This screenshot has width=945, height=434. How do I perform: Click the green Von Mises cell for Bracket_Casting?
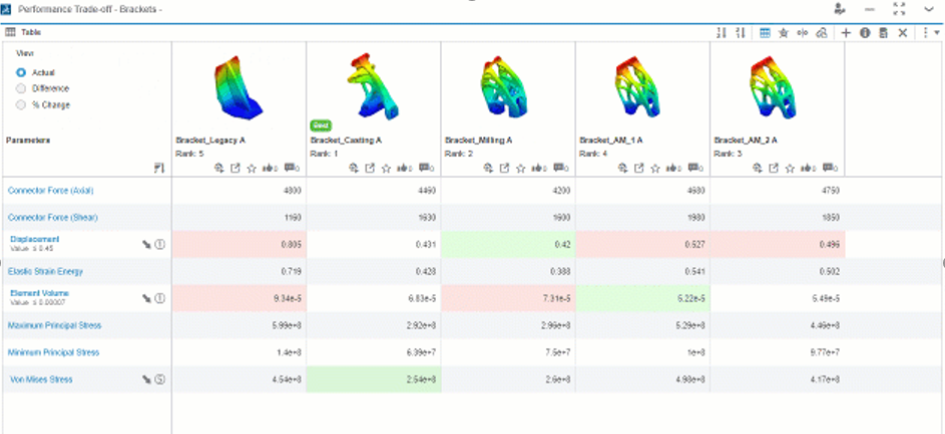pos(373,380)
